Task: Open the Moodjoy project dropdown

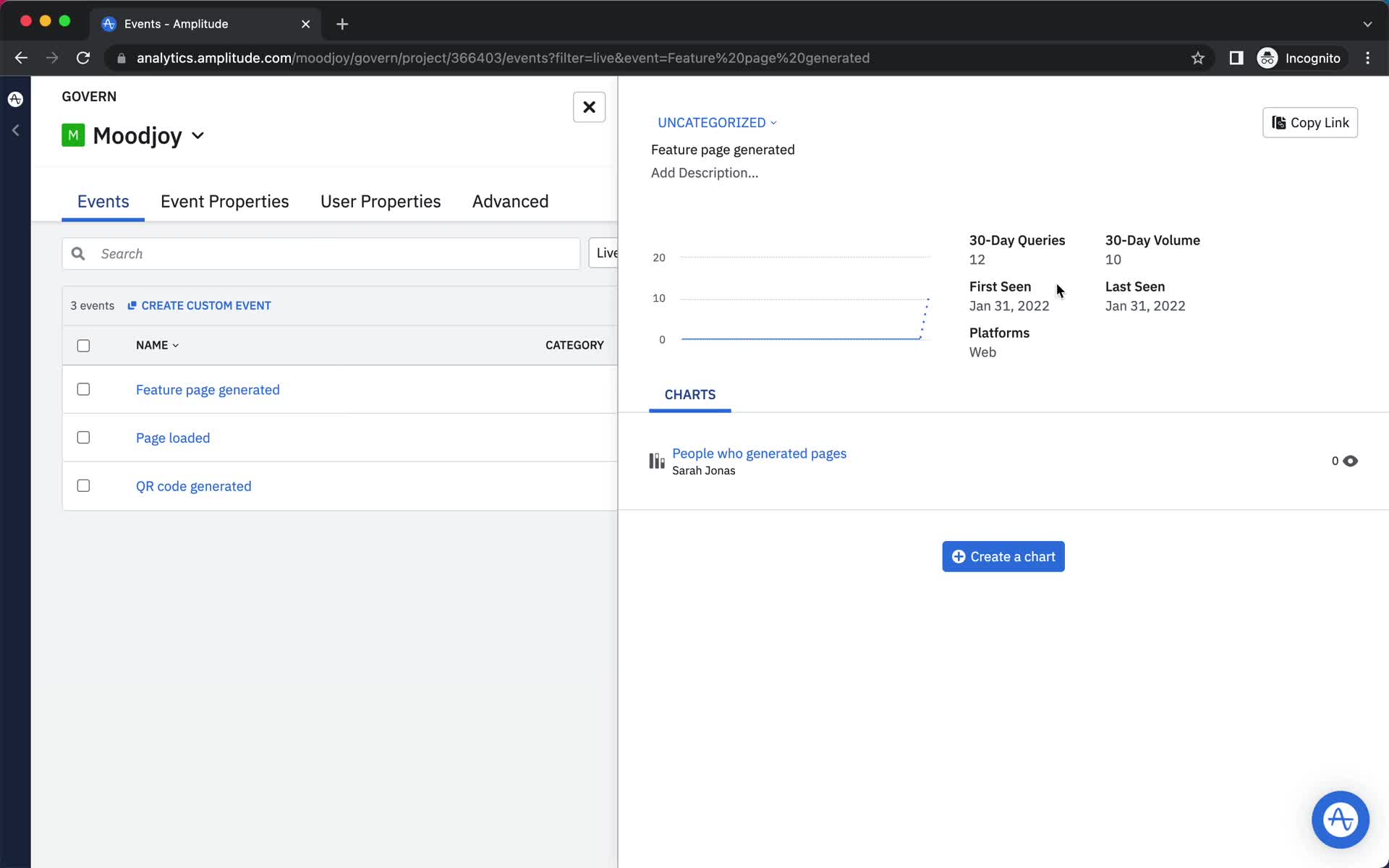Action: [197, 135]
